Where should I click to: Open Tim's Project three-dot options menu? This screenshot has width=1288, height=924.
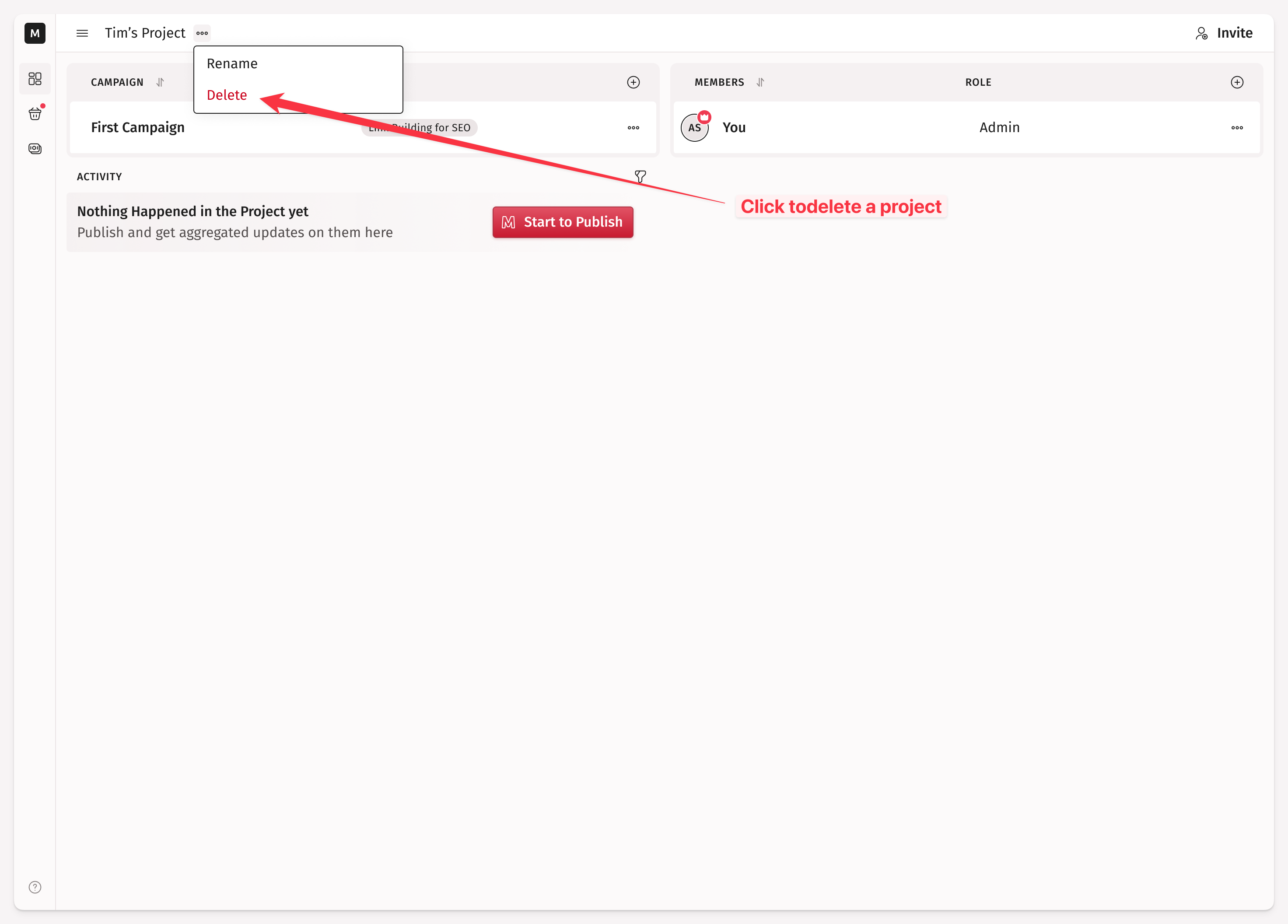coord(202,33)
